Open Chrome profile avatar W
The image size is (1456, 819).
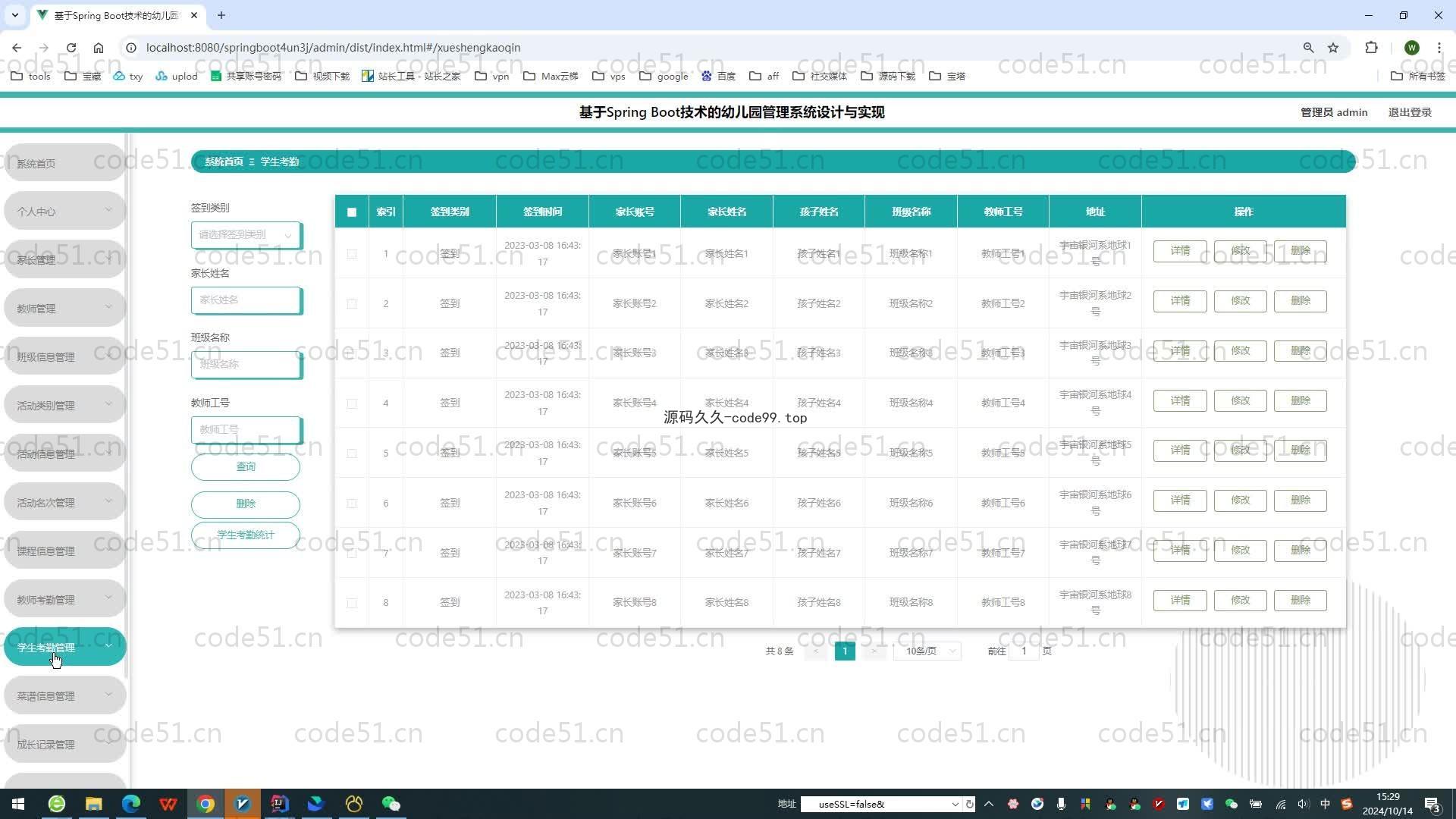click(x=1411, y=47)
